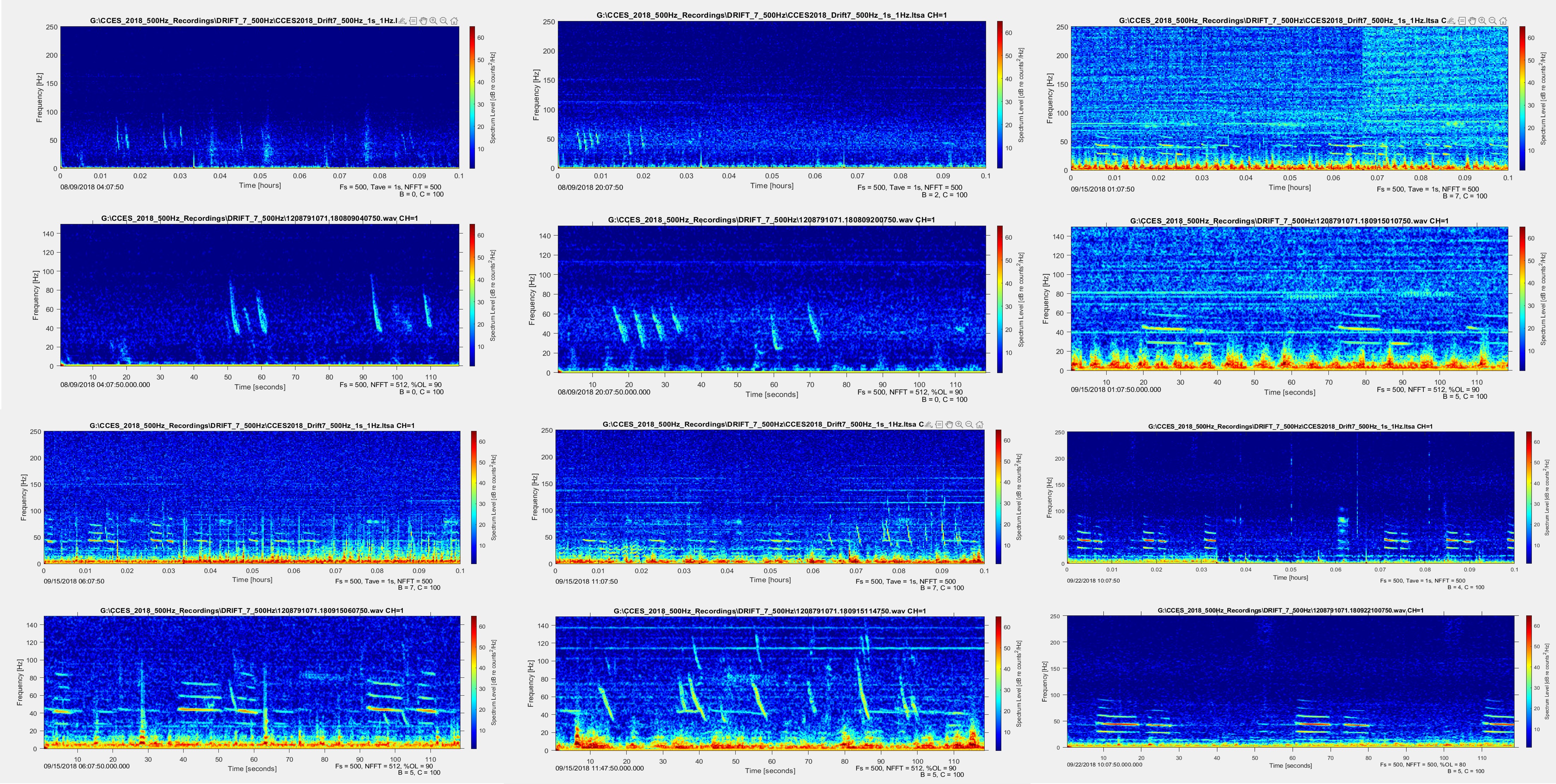Click zoom-out magnifier on 09/15 11:07:50 LTSA plot
This screenshot has width=1556, height=784.
point(969,424)
